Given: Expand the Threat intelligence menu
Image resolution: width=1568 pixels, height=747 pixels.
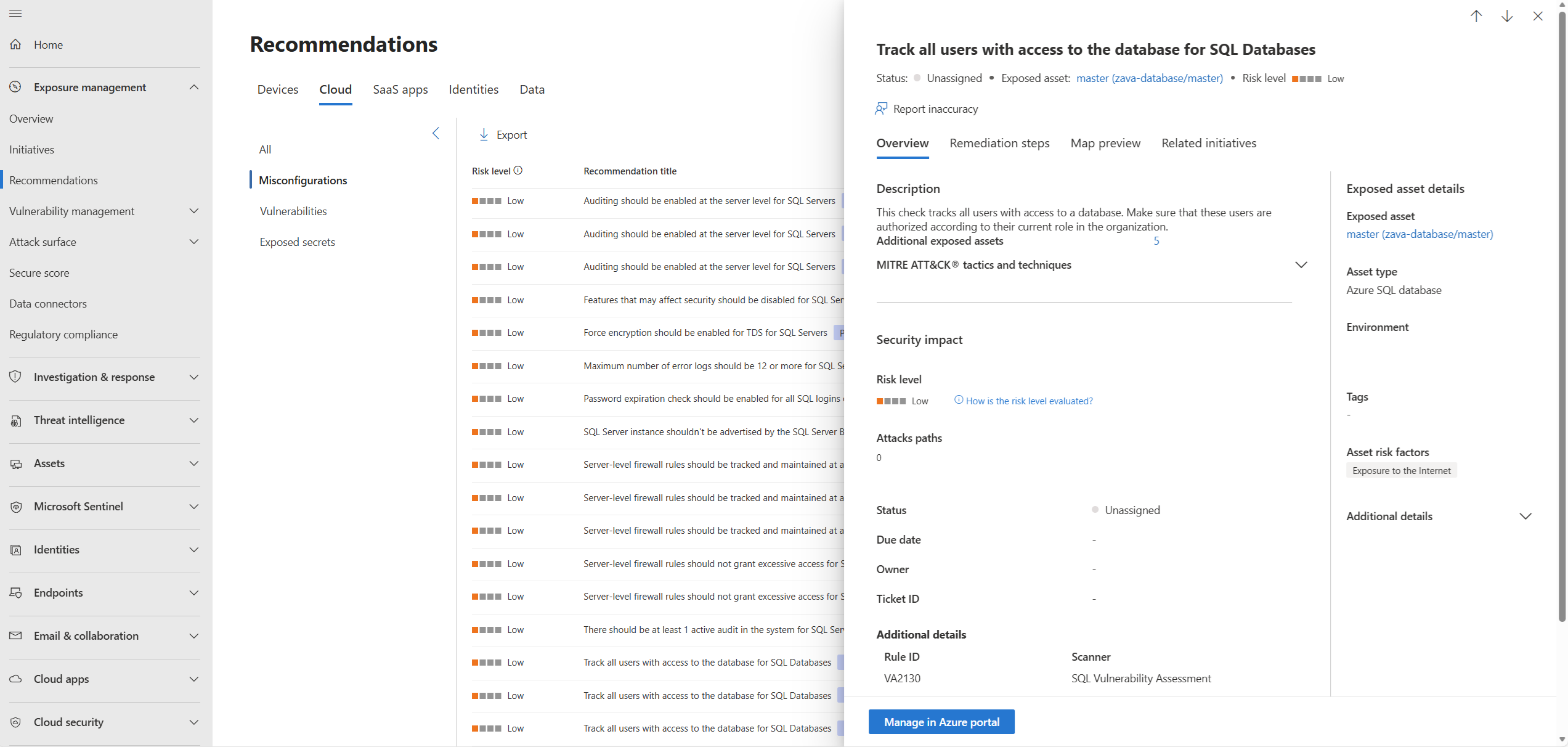Looking at the screenshot, I should (193, 420).
